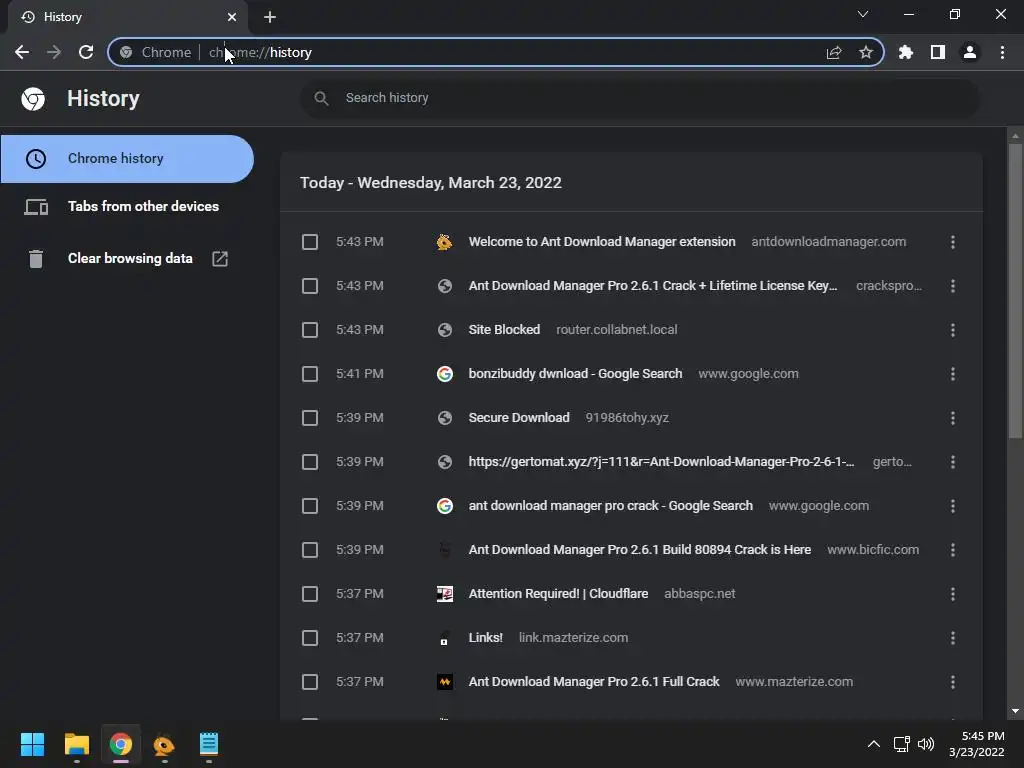Open actions menu for ant download manager pro crack search

pyautogui.click(x=953, y=506)
